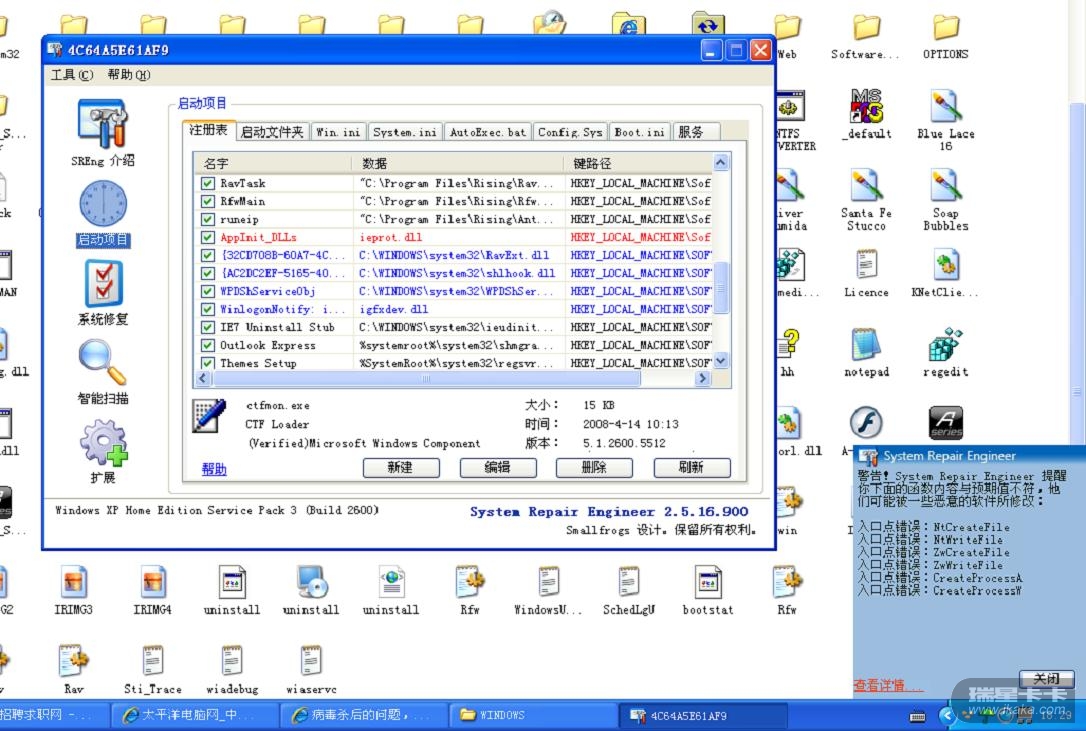Sort list by 名字 column header
Image resolution: width=1086 pixels, height=731 pixels.
274,163
